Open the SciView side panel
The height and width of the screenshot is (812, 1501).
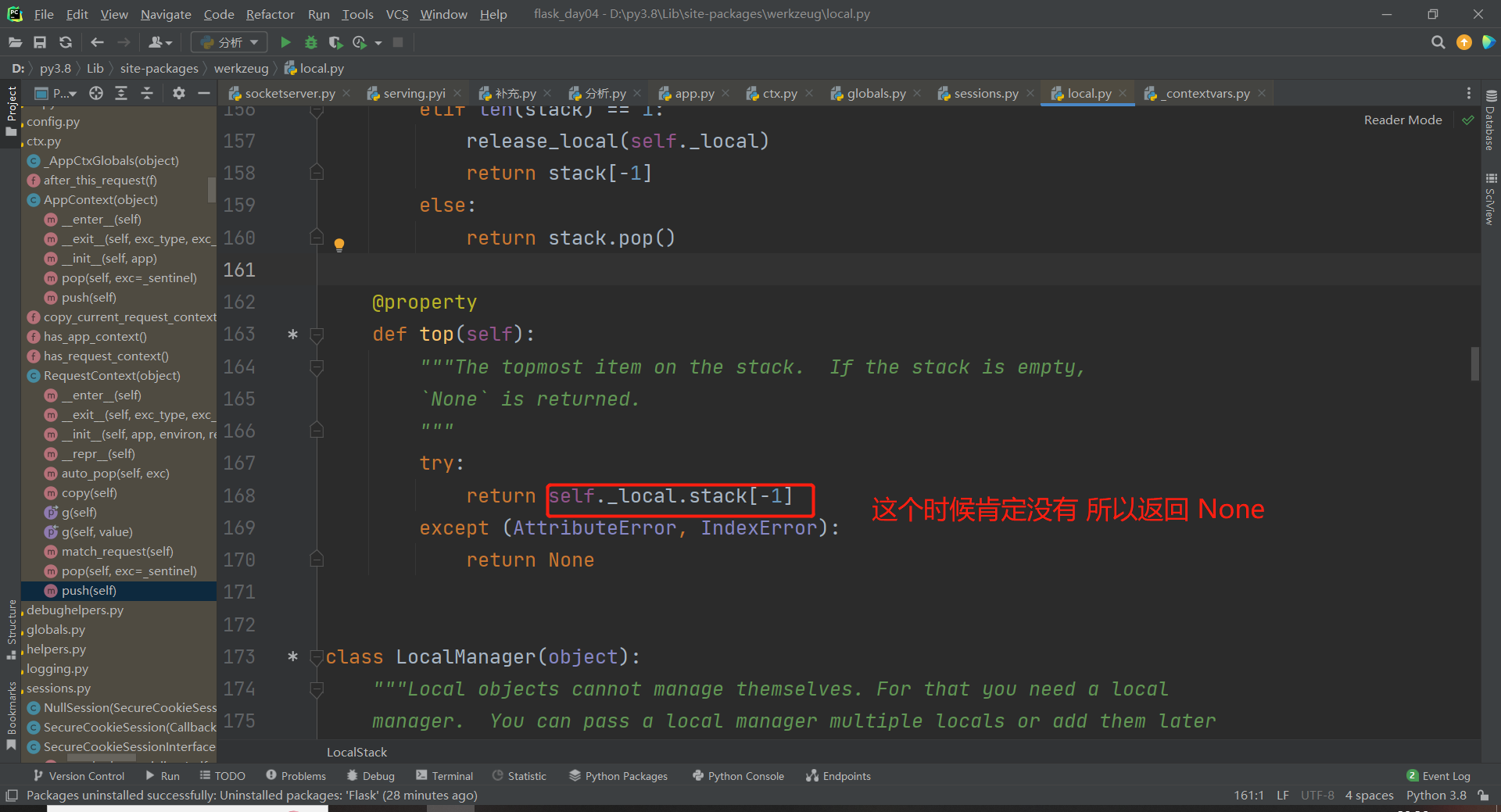pos(1491,199)
